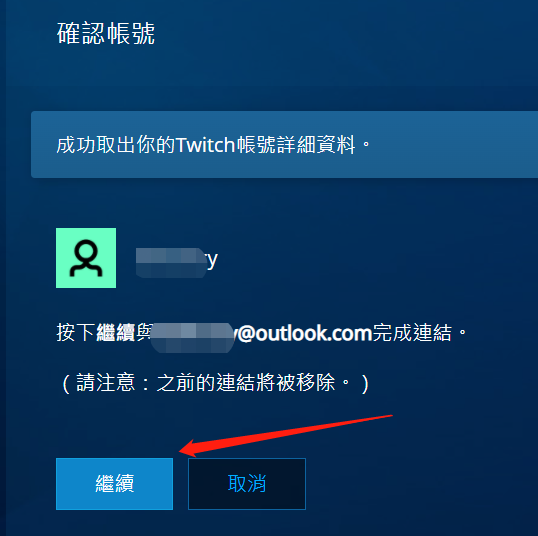Click the 完成連結 text after the email

pyautogui.click(x=413, y=333)
